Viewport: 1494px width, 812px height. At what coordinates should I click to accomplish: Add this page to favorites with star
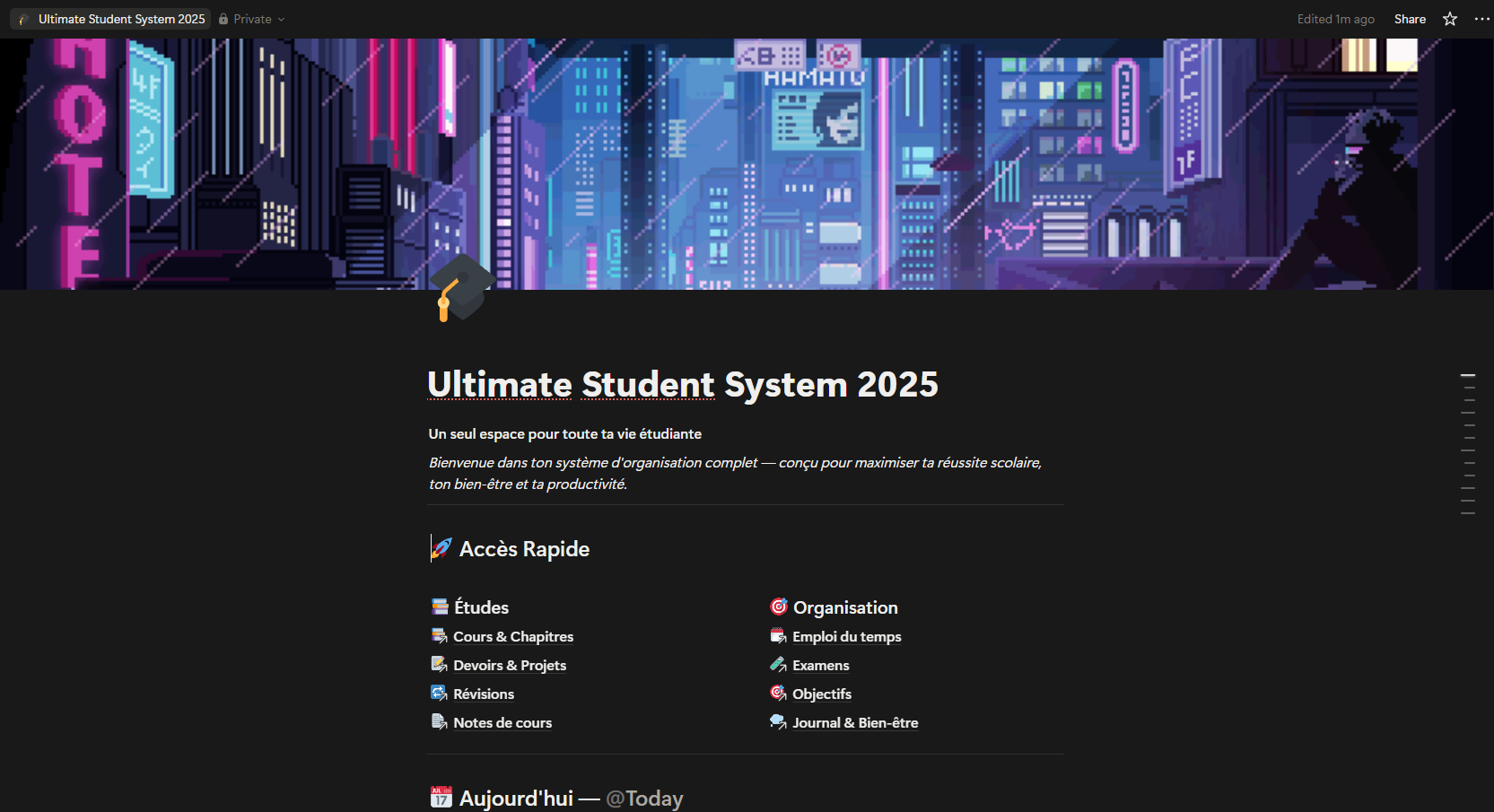click(x=1450, y=19)
